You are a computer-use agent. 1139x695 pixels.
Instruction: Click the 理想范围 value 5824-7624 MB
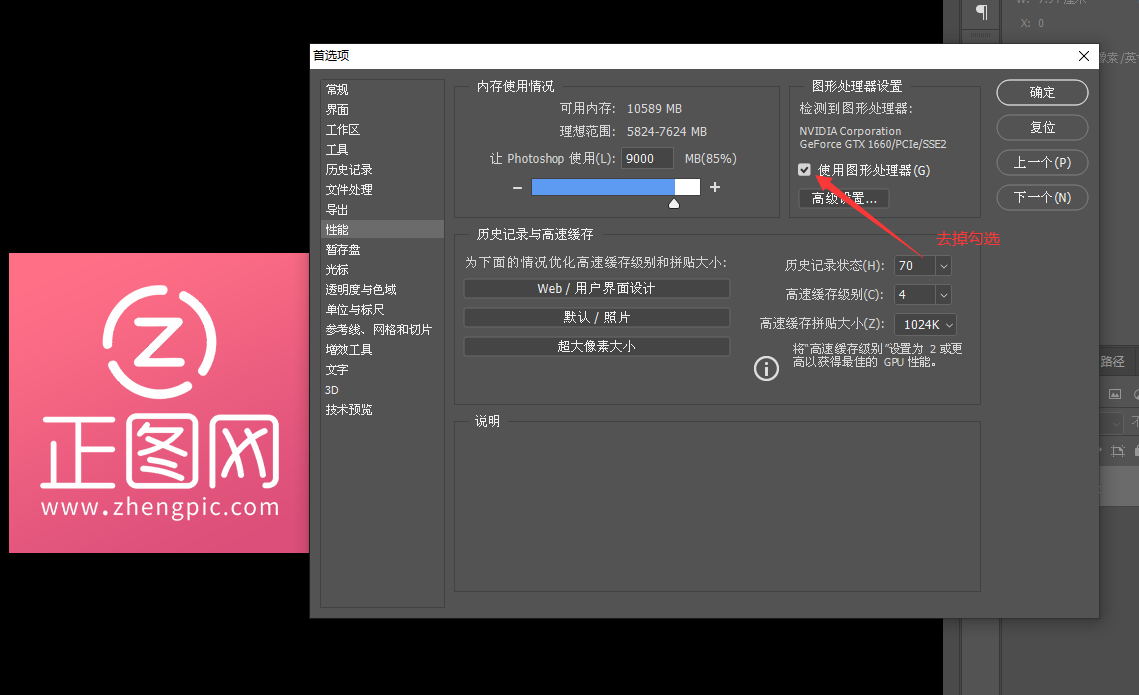[x=667, y=131]
